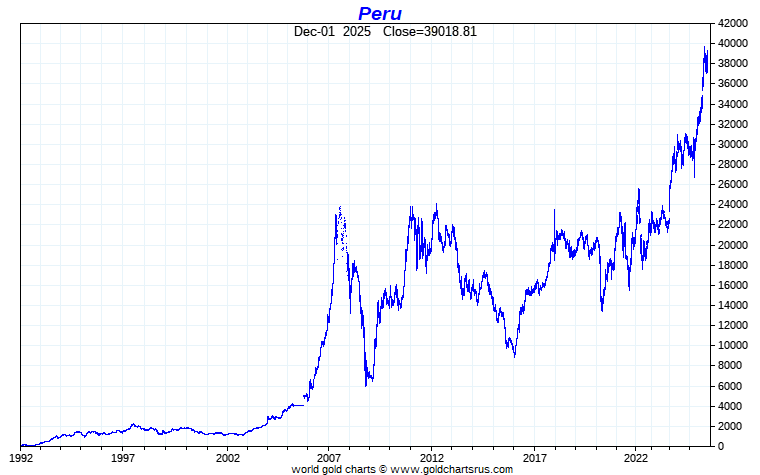Click the y-axis label 18000
This screenshot has height=475, width=760.
[732, 265]
